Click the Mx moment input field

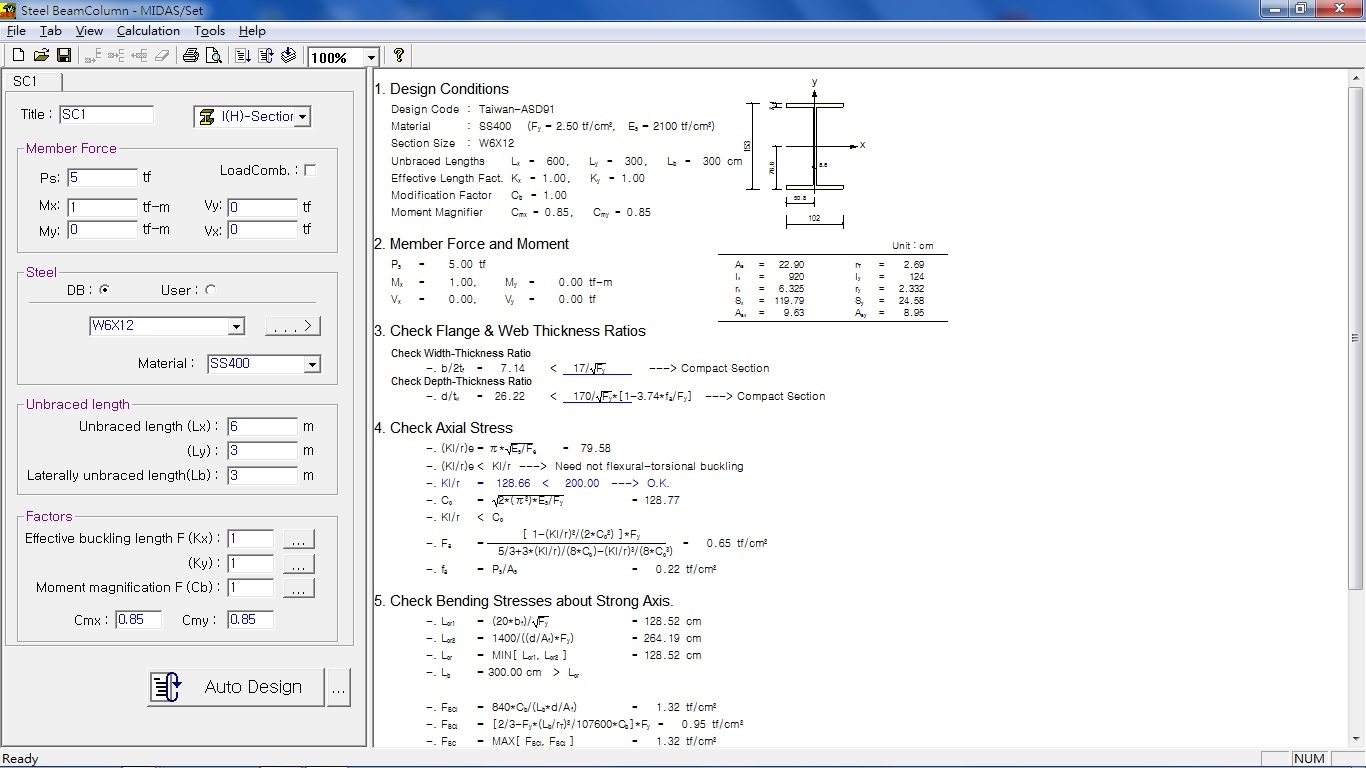(x=102, y=207)
